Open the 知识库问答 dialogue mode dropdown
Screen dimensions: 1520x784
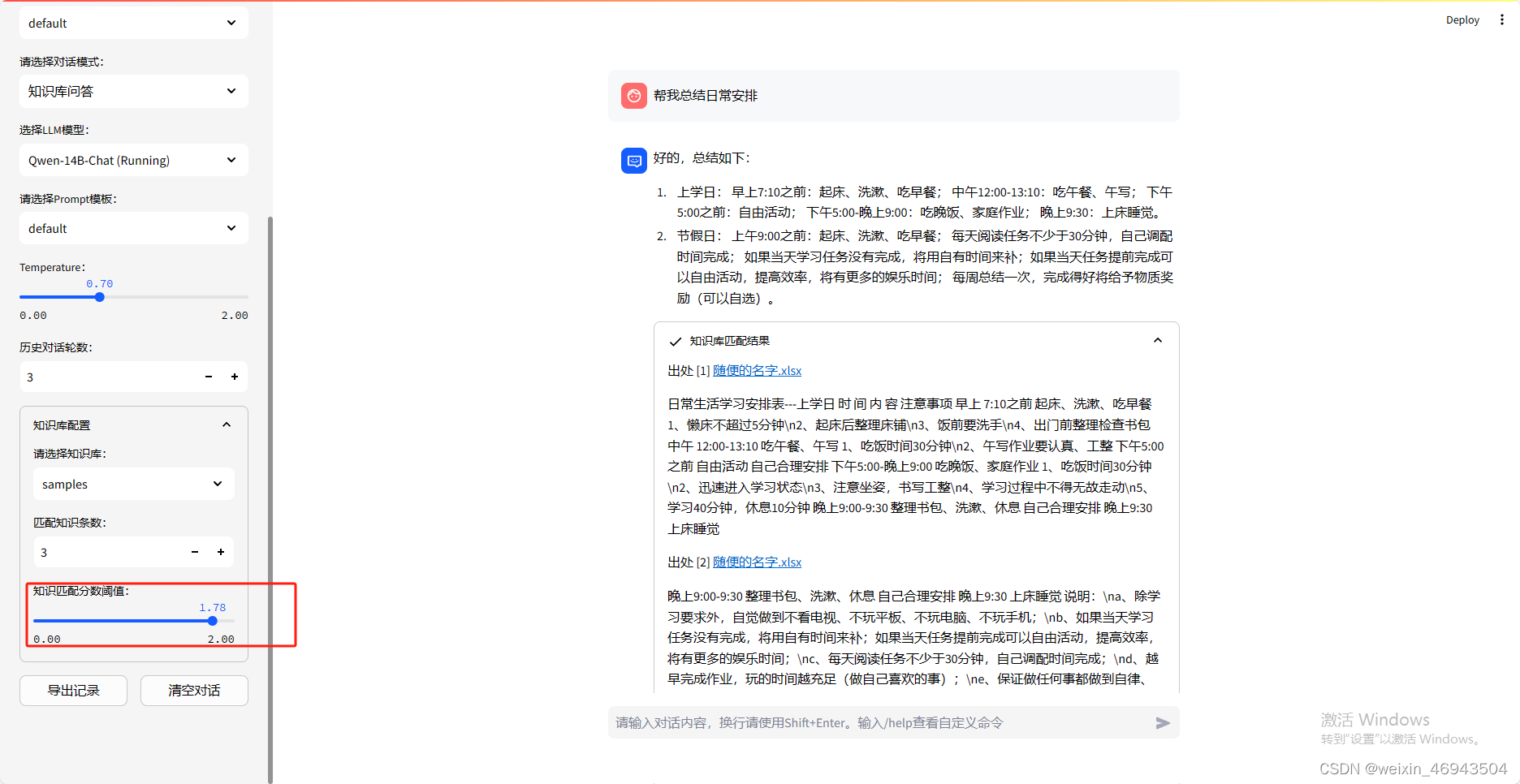point(134,91)
